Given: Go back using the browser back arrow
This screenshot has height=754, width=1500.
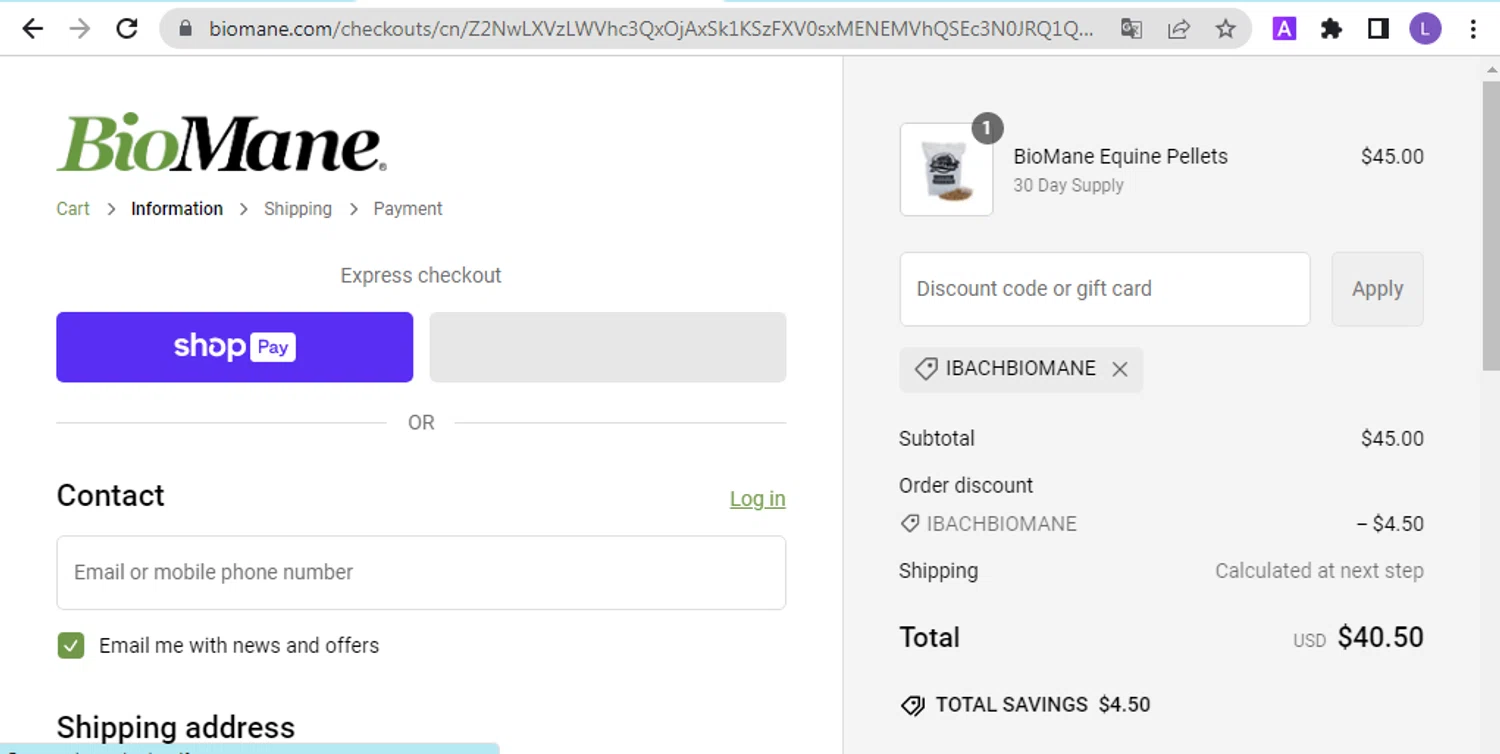Looking at the screenshot, I should pos(32,29).
